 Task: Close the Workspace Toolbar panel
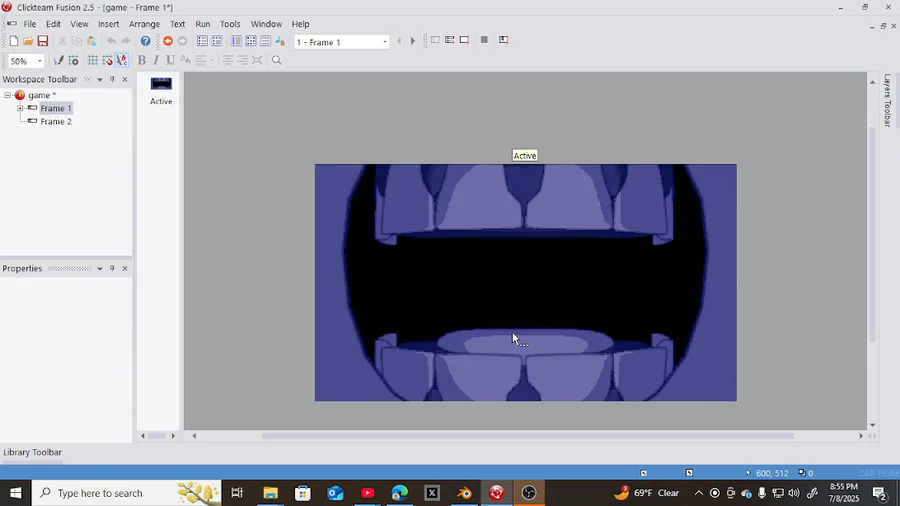[x=125, y=79]
